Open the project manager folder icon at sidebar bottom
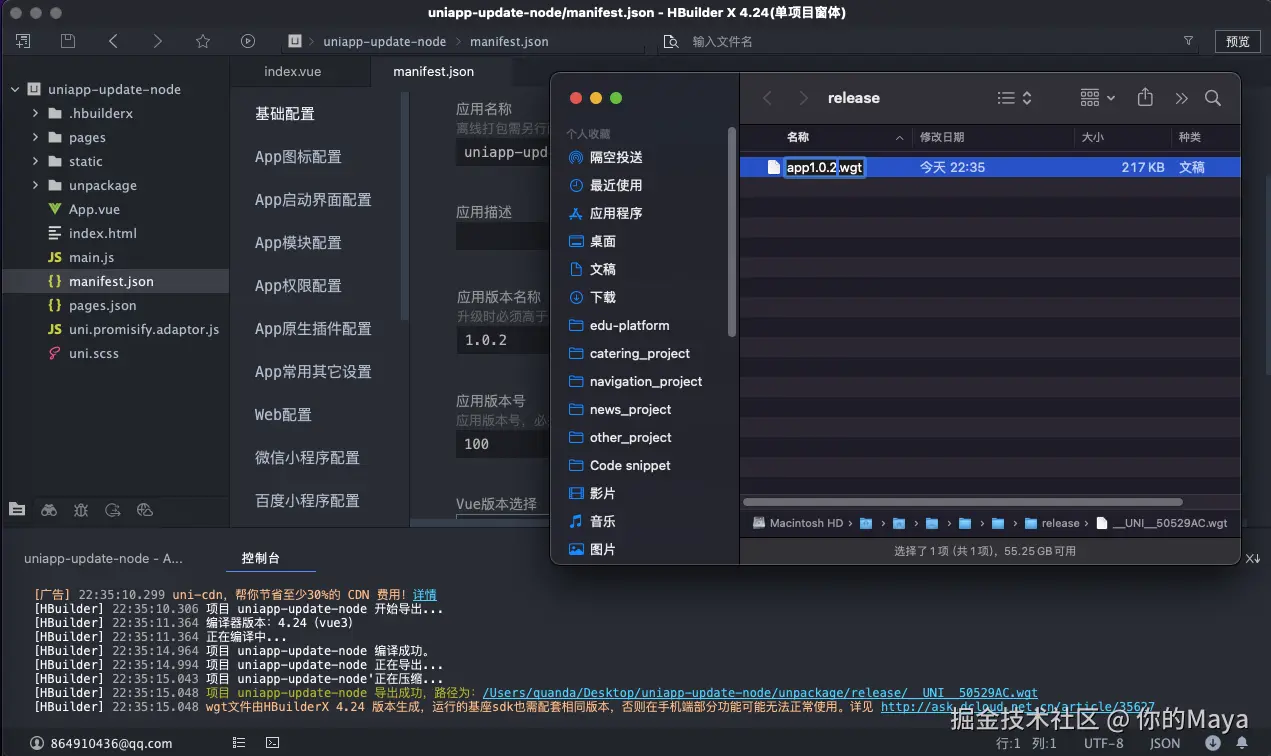This screenshot has width=1271, height=756. 17,509
